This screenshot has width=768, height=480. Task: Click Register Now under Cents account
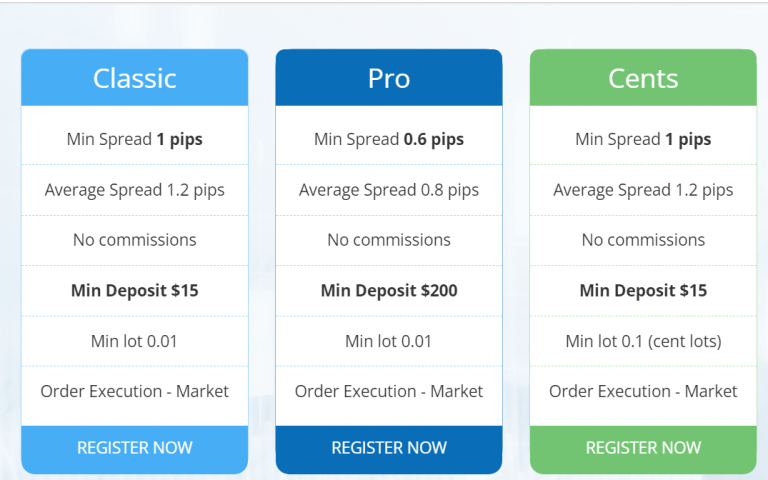[x=643, y=448]
